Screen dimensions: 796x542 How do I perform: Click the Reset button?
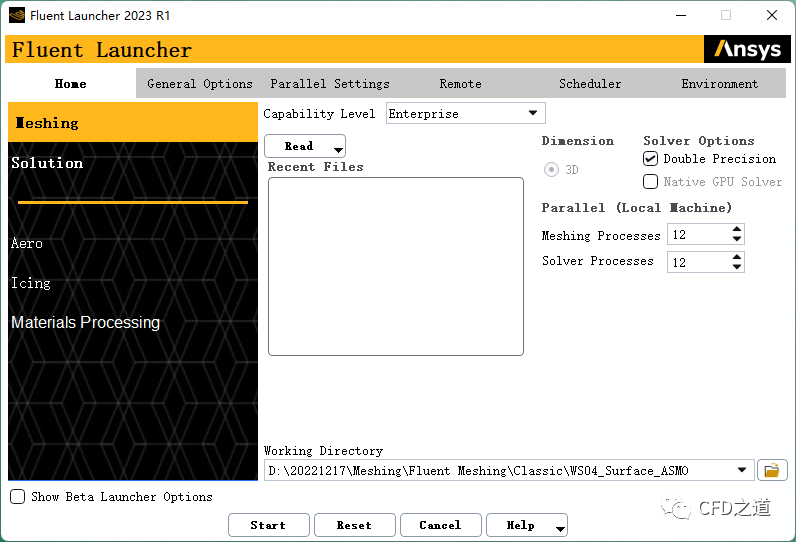pyautogui.click(x=354, y=525)
